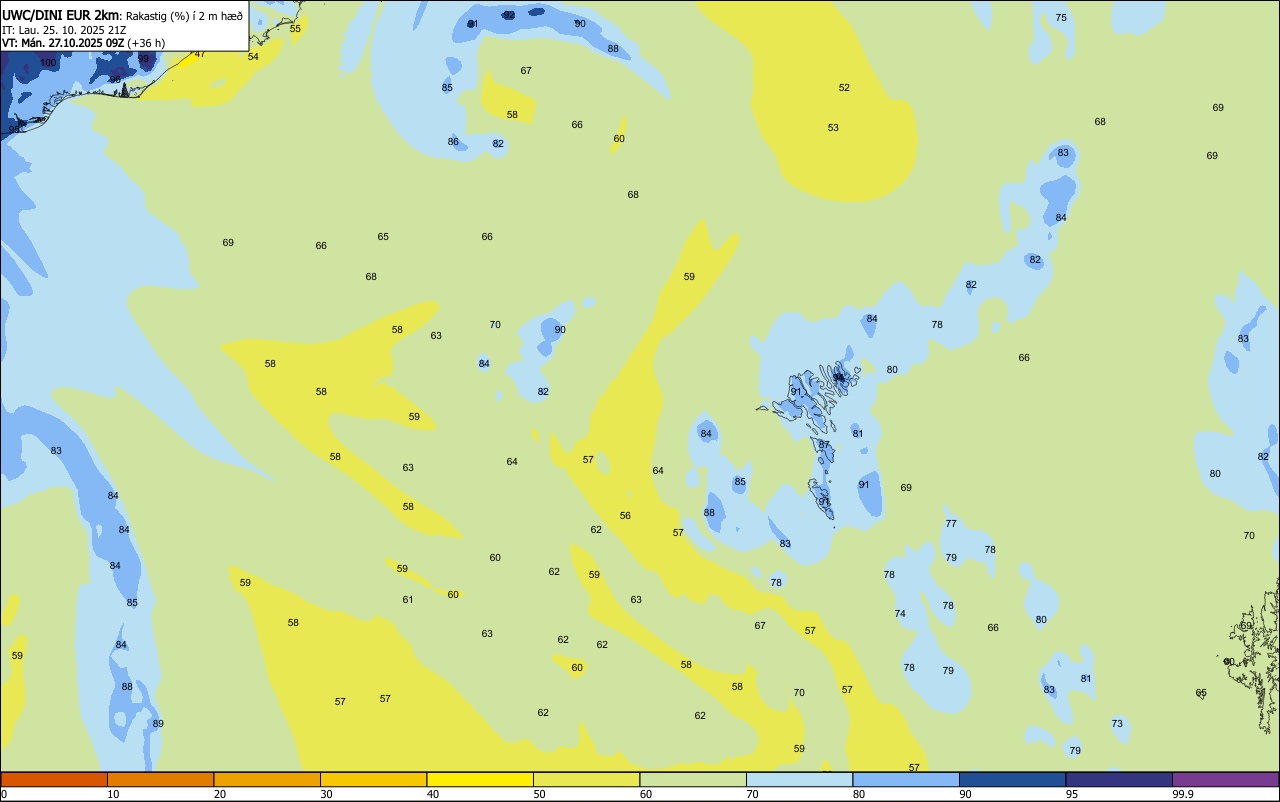Select the '99' humidity value near the coast
The height and width of the screenshot is (802, 1280).
[x=144, y=59]
